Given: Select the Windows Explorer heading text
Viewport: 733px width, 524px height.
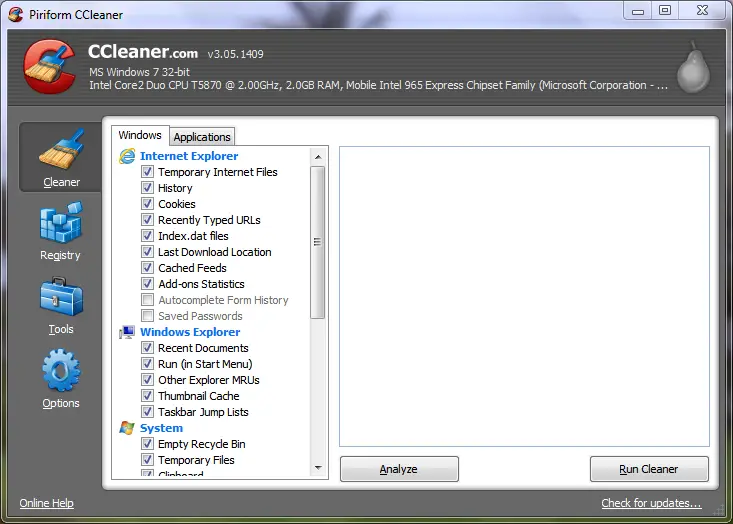Looking at the screenshot, I should (190, 332).
